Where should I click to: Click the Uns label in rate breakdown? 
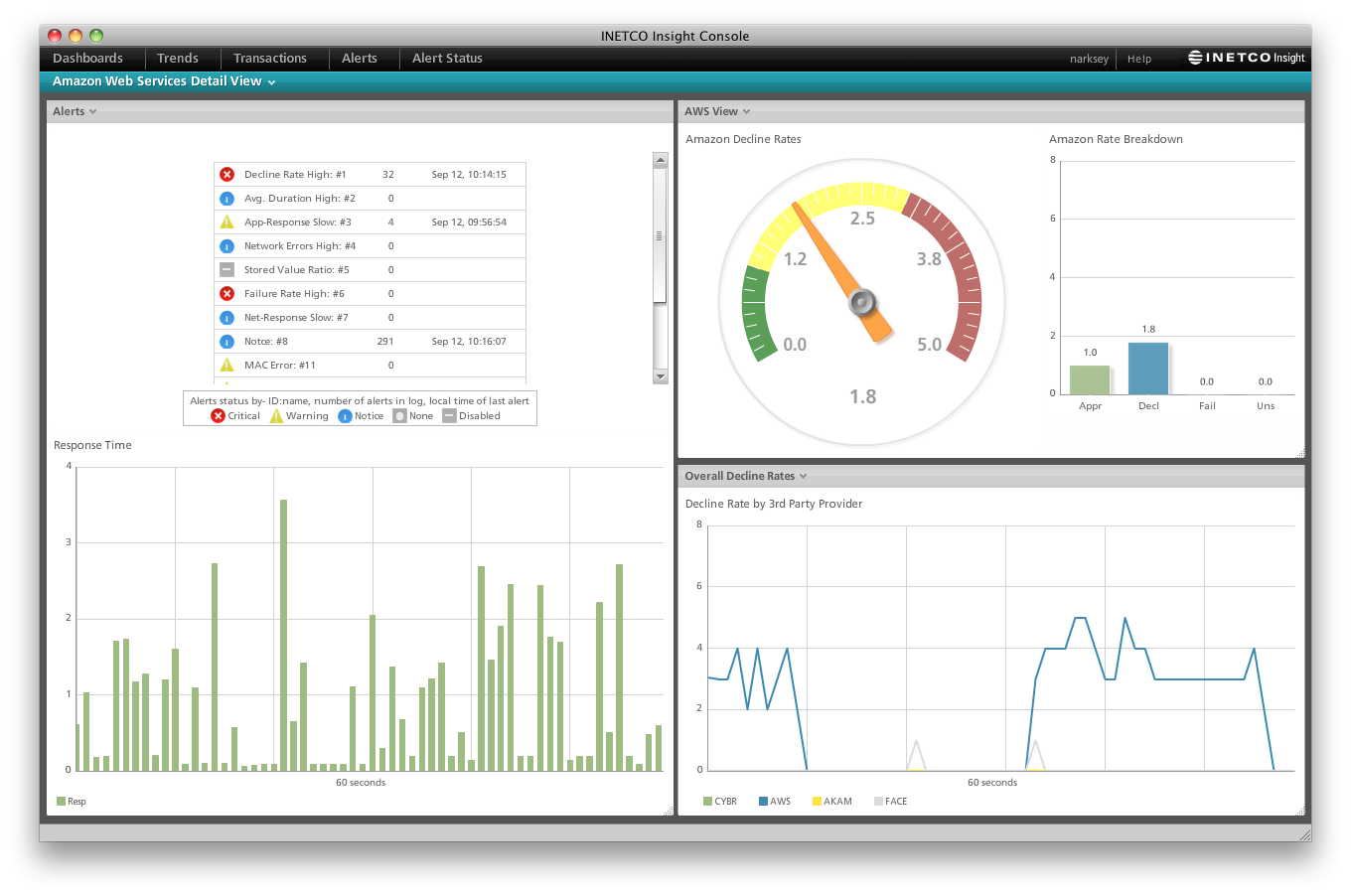pos(1266,405)
